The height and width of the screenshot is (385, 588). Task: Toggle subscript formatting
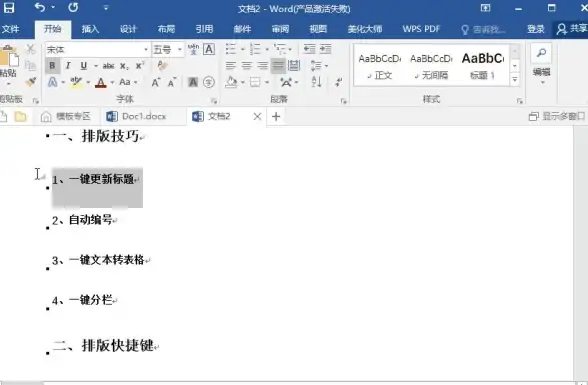click(124, 66)
